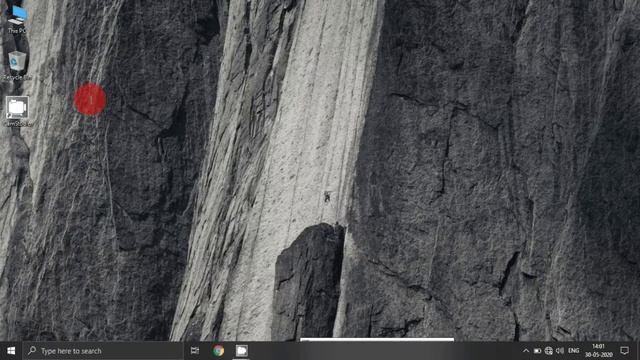Image resolution: width=640 pixels, height=360 pixels.
Task: Select the Recycle Bin desktop icon
Action: 17,64
